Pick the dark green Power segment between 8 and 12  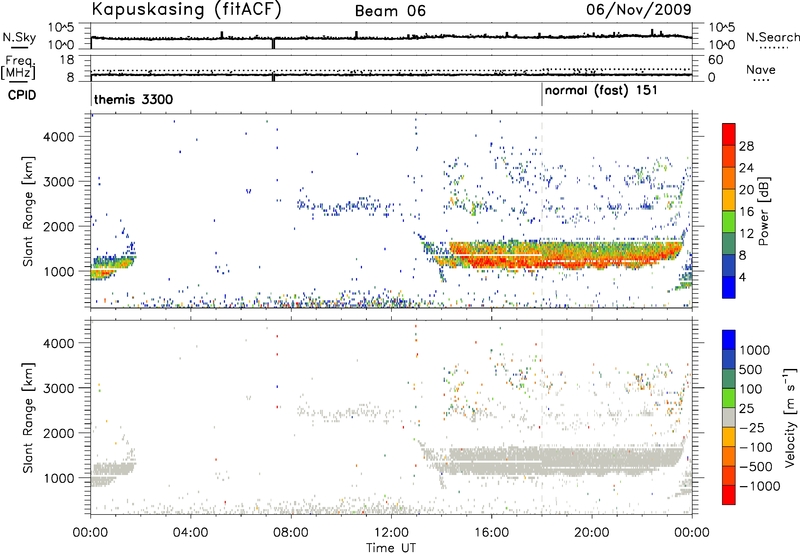pyautogui.click(x=729, y=244)
